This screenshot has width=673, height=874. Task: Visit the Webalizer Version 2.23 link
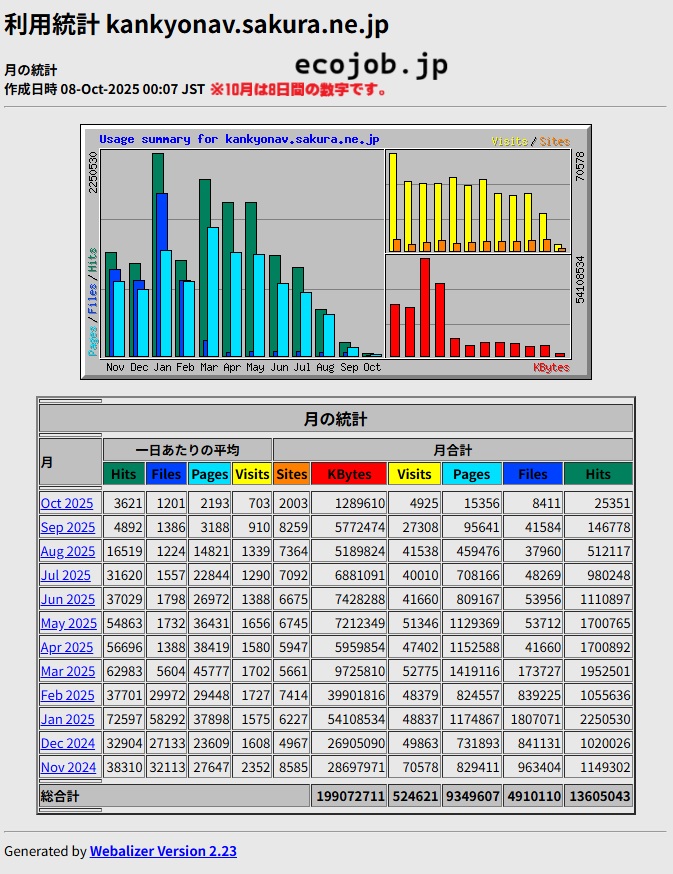tap(163, 851)
